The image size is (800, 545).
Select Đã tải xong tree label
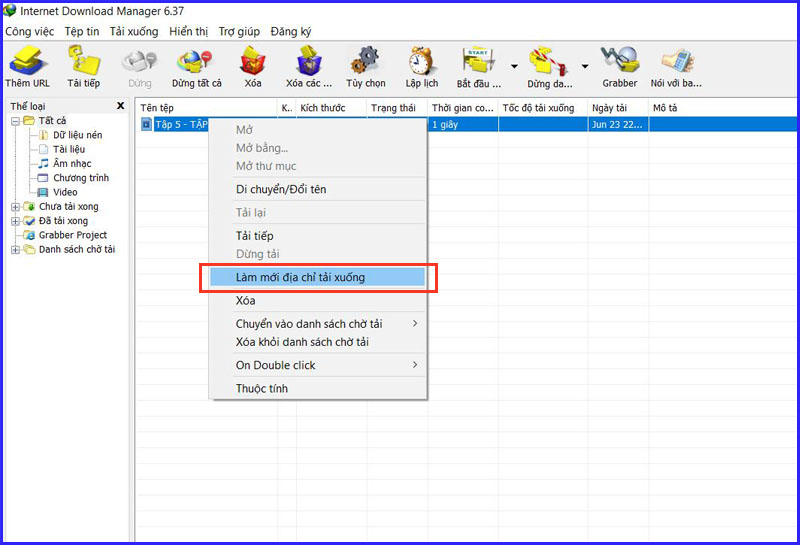(63, 221)
